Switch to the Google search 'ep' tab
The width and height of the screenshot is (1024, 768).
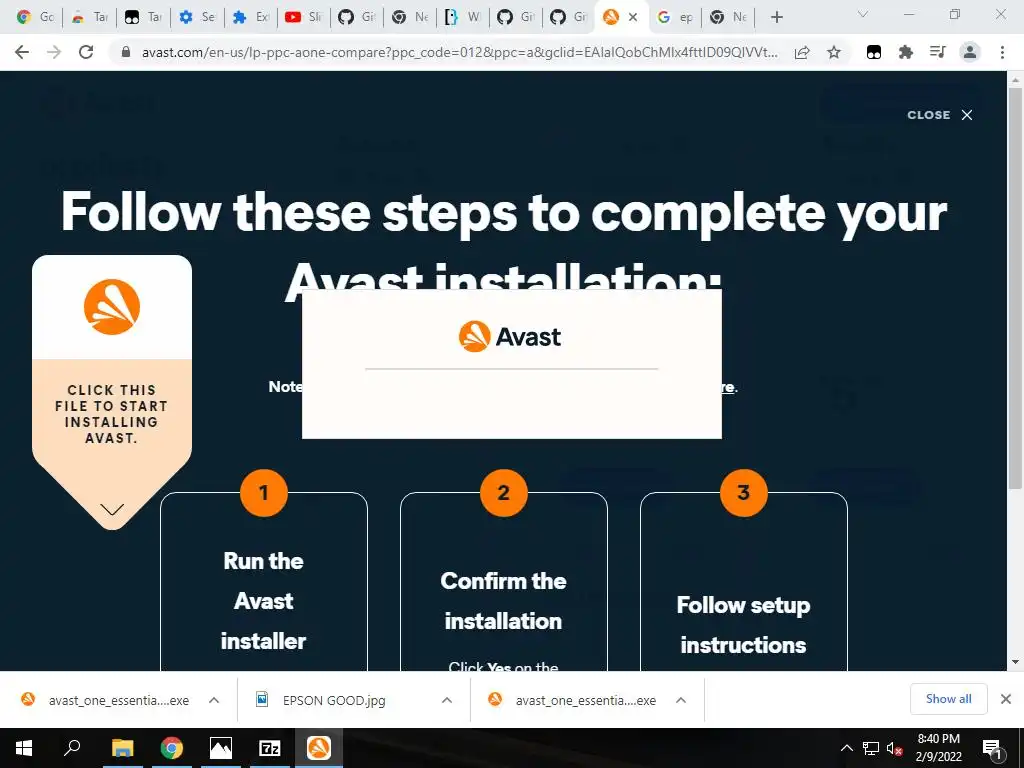pyautogui.click(x=675, y=18)
